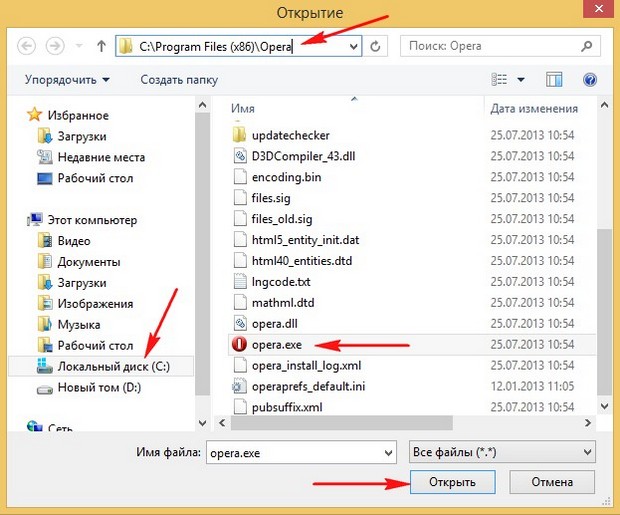Click the search Opera field
The height and width of the screenshot is (515, 620).
click(500, 46)
